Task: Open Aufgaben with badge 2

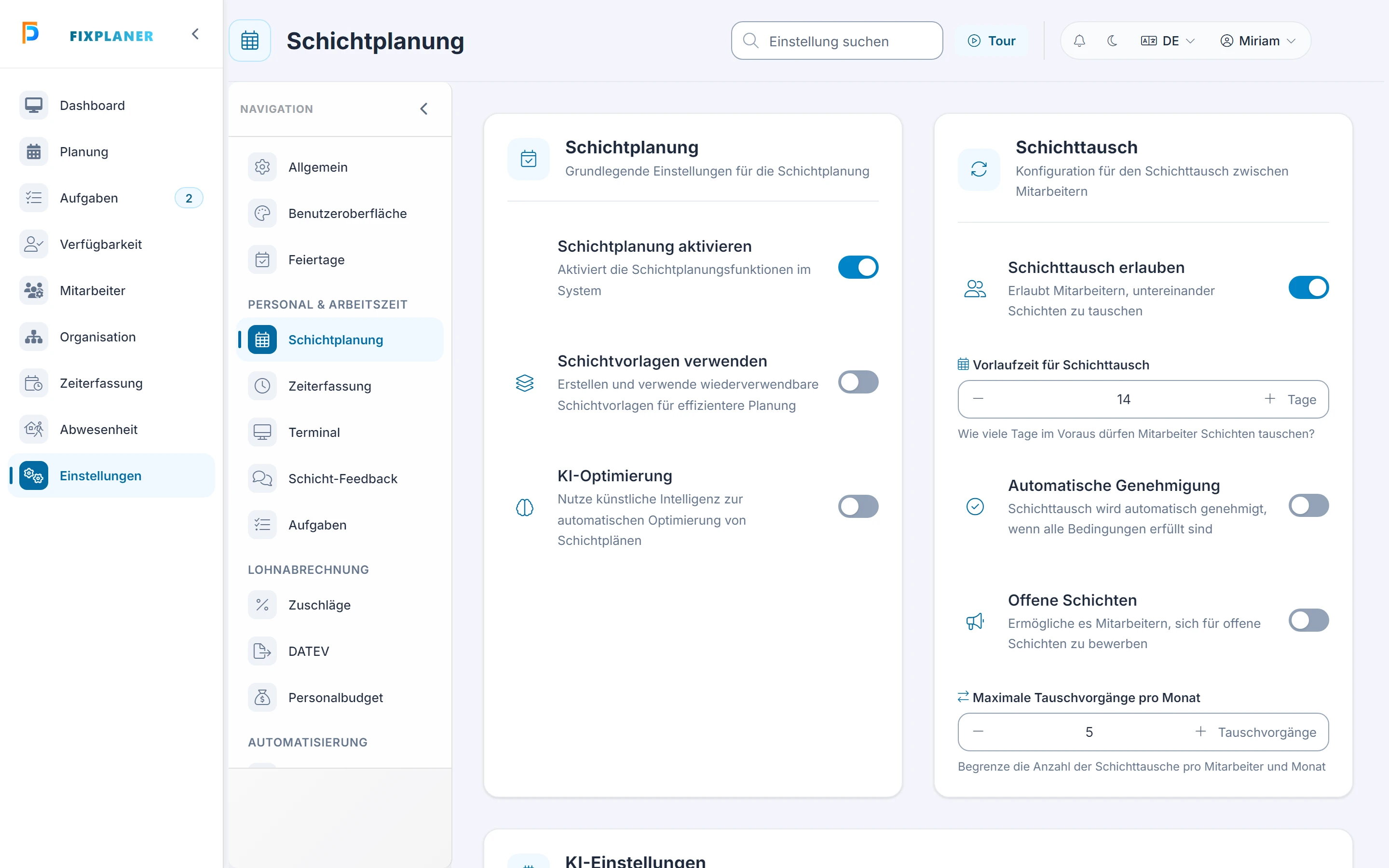Action: click(x=111, y=198)
